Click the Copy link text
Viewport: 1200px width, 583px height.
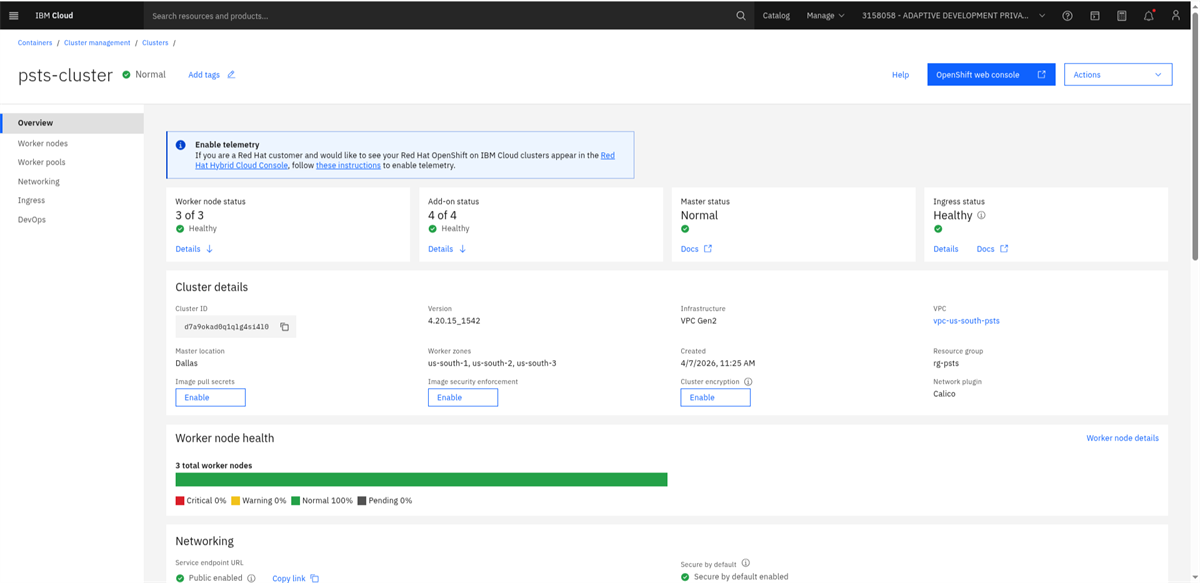(x=289, y=578)
